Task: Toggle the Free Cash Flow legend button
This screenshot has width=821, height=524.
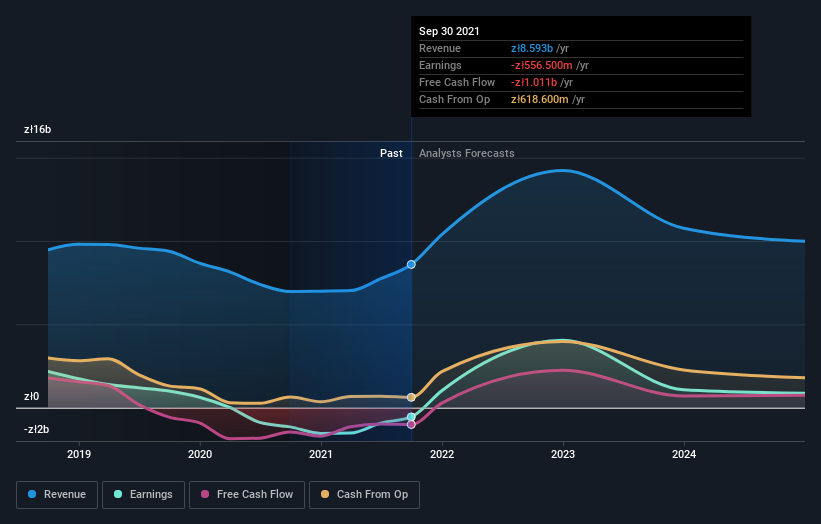Action: click(247, 495)
